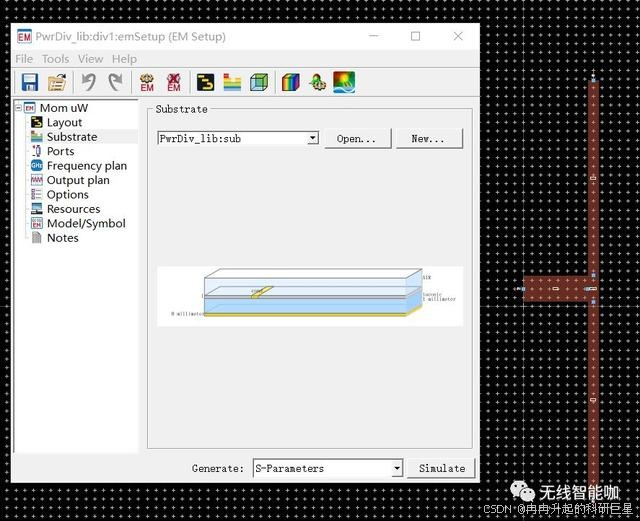Click the stop EM simulation red X icon
Screen dimensions: 640x521
tap(174, 82)
